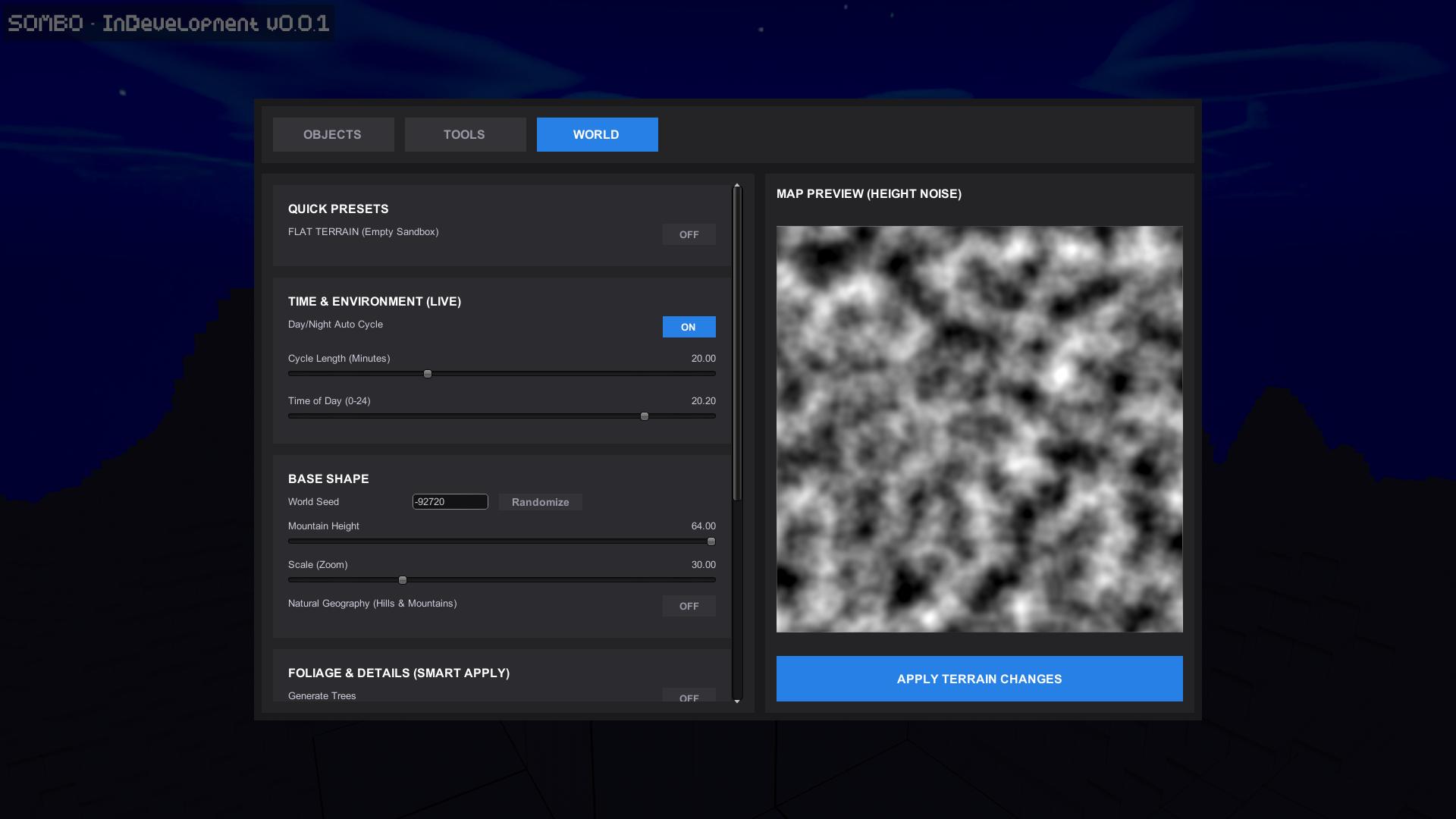
Task: Click the Cycle Length slider handle
Action: (428, 374)
